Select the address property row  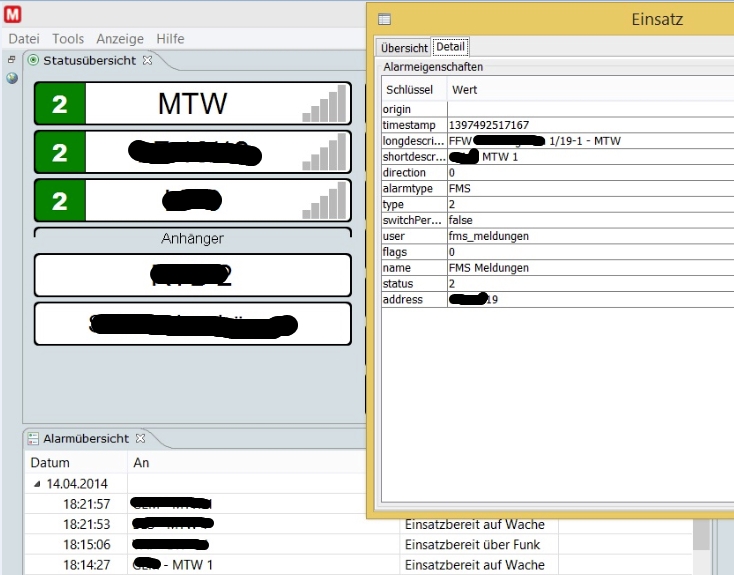point(558,300)
